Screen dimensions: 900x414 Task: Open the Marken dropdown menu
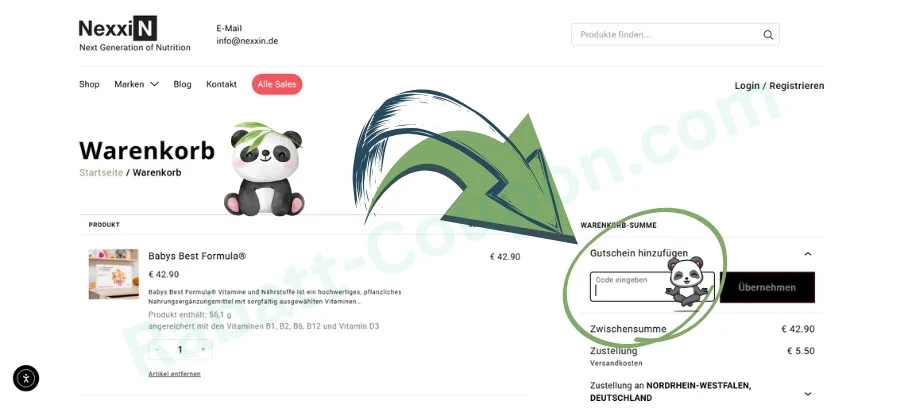coord(136,84)
